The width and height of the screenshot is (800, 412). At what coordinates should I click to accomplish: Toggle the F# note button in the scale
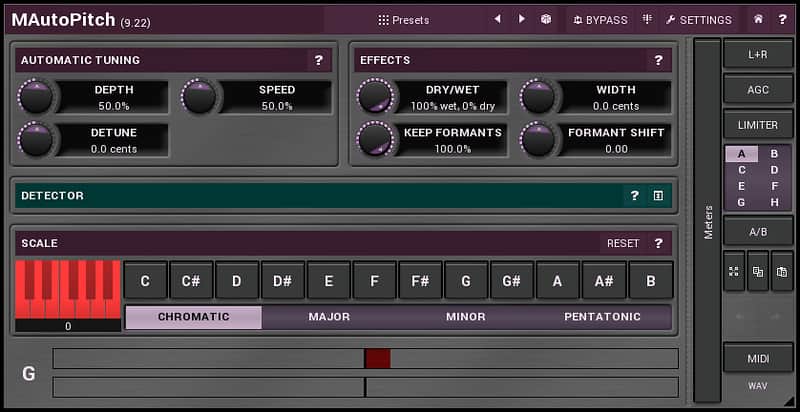(420, 281)
